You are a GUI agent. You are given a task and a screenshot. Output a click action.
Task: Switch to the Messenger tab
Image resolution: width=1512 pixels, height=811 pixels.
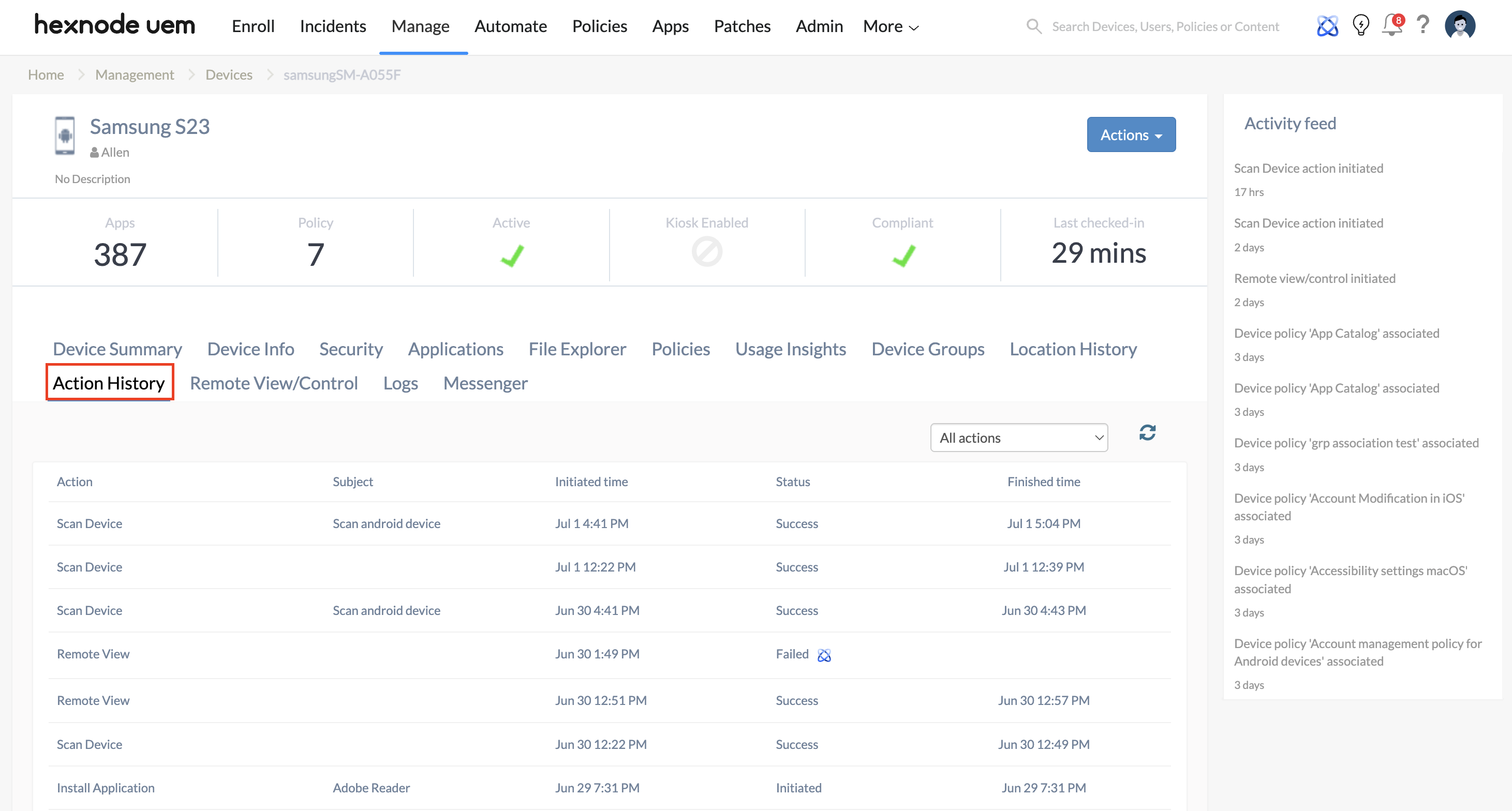tap(485, 383)
